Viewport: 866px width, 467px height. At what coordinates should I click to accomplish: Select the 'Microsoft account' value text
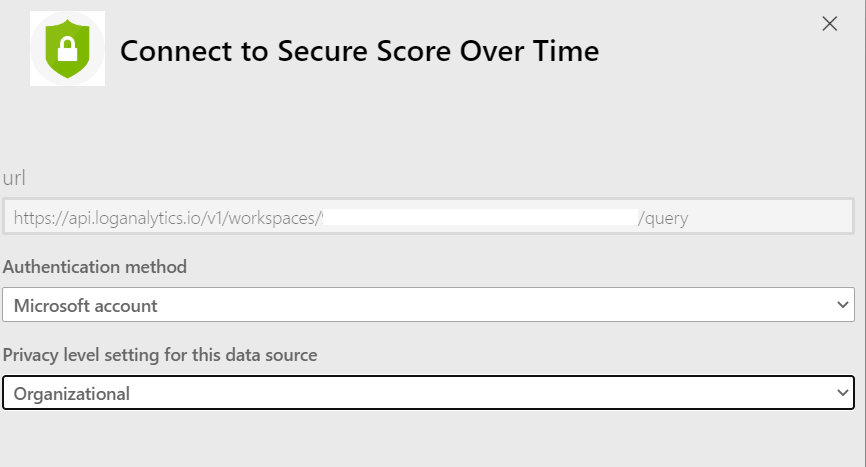pyautogui.click(x=86, y=306)
